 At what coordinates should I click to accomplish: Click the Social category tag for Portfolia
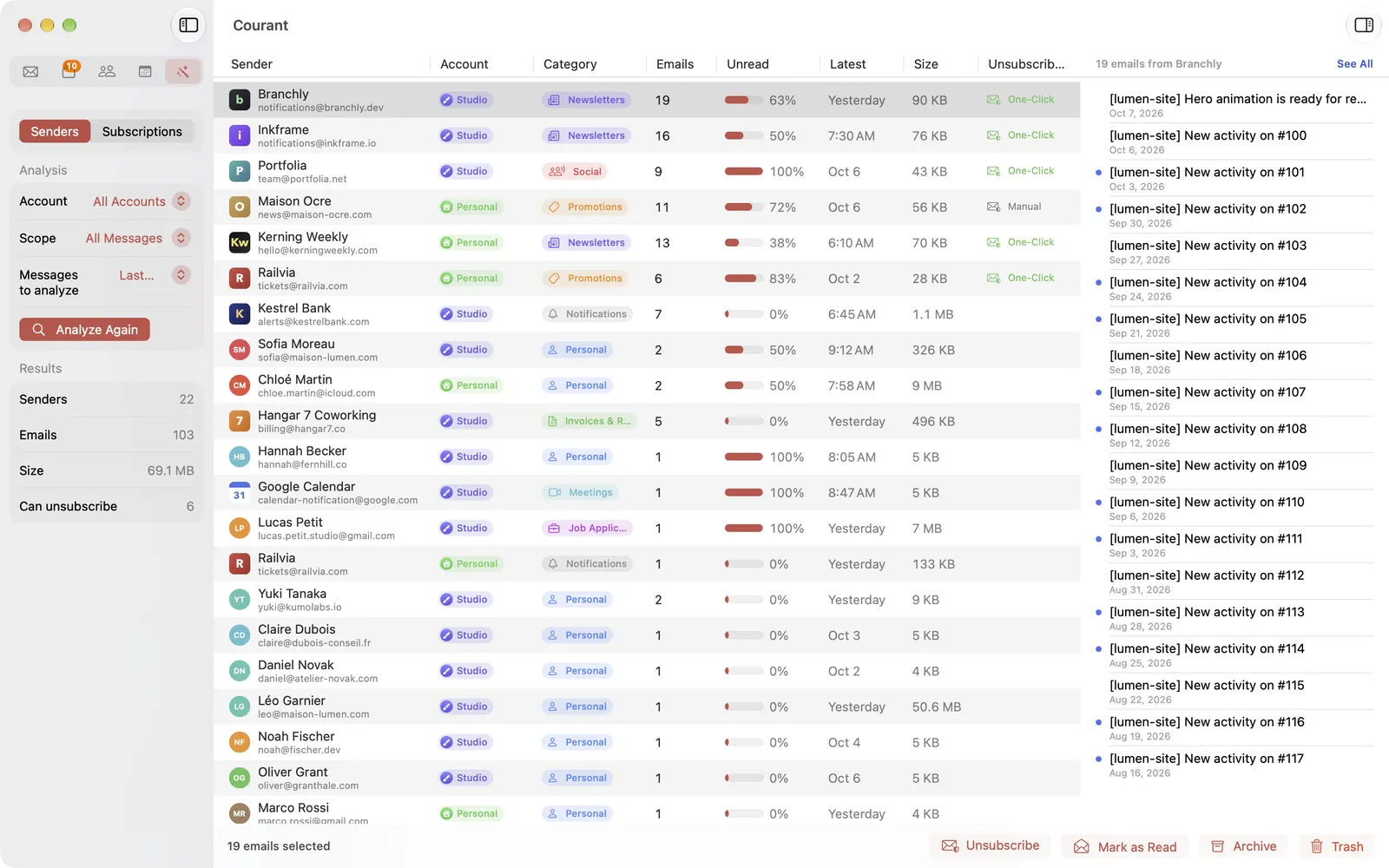[x=575, y=171]
